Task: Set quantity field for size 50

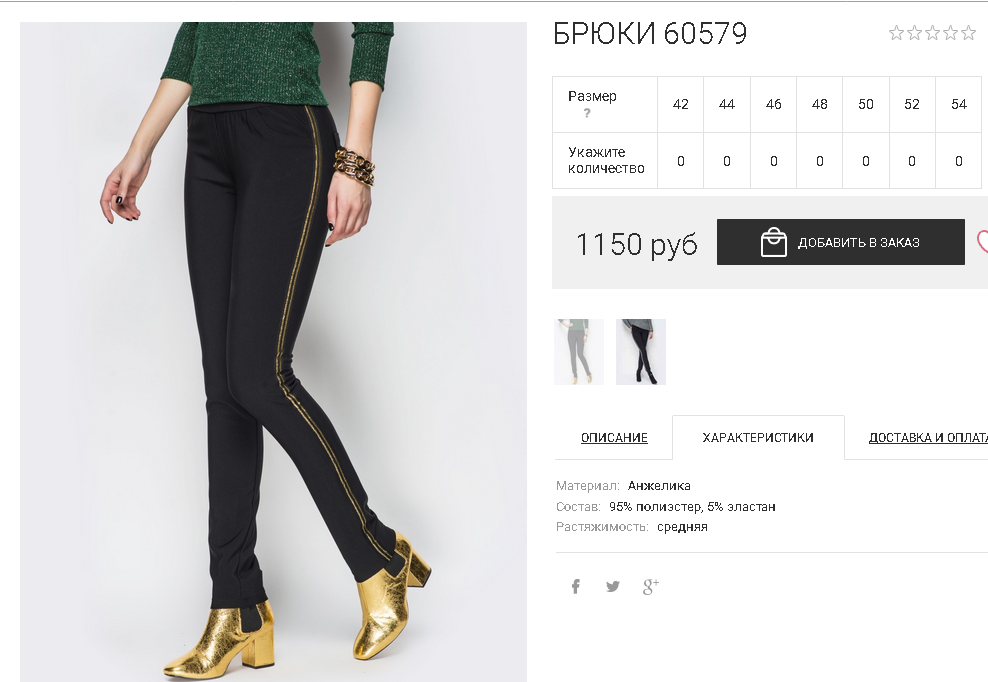Action: click(x=866, y=161)
